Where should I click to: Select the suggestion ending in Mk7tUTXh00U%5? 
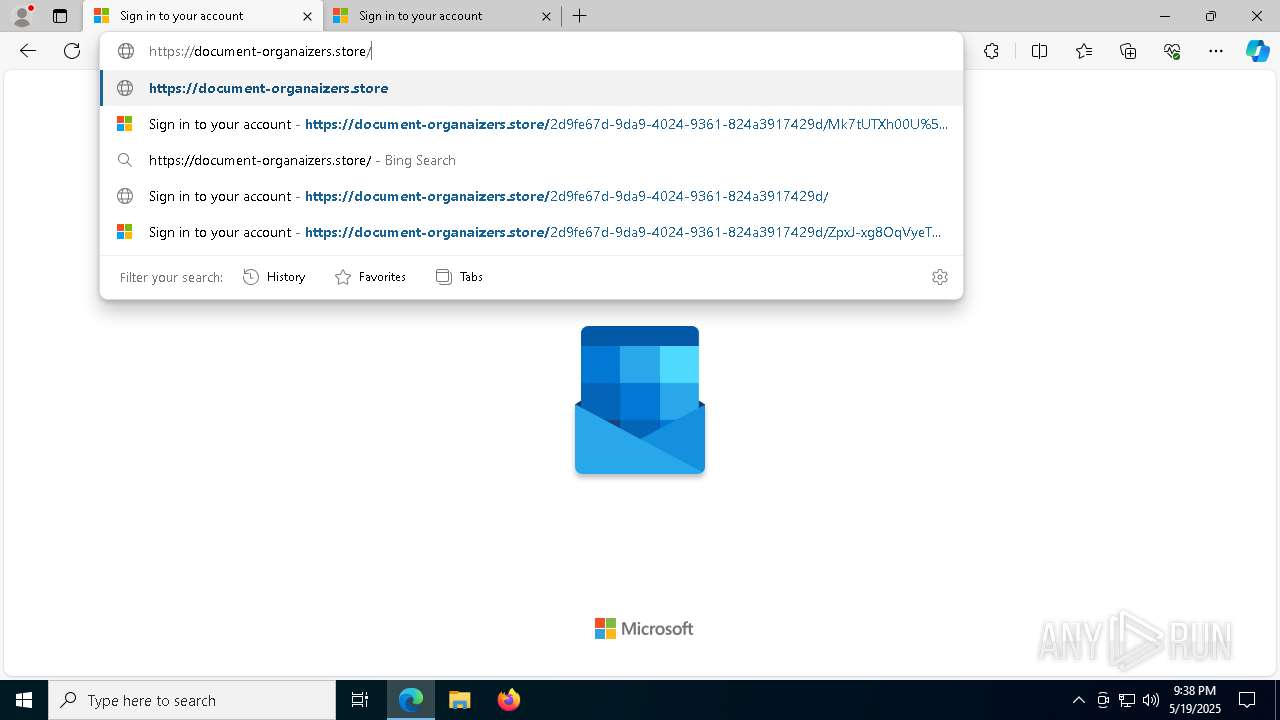(x=531, y=124)
